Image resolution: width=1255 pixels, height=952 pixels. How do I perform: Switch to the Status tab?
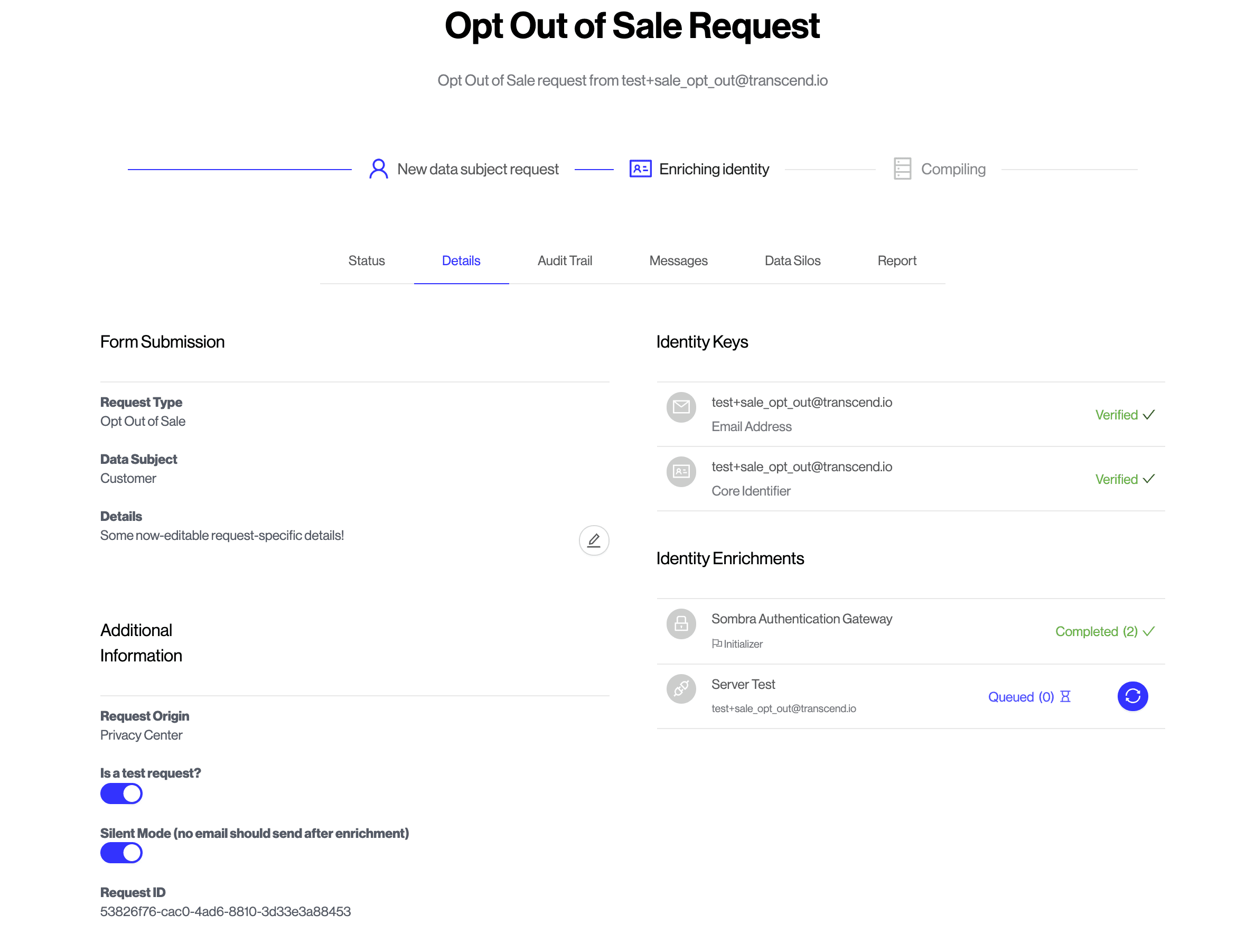click(x=367, y=261)
